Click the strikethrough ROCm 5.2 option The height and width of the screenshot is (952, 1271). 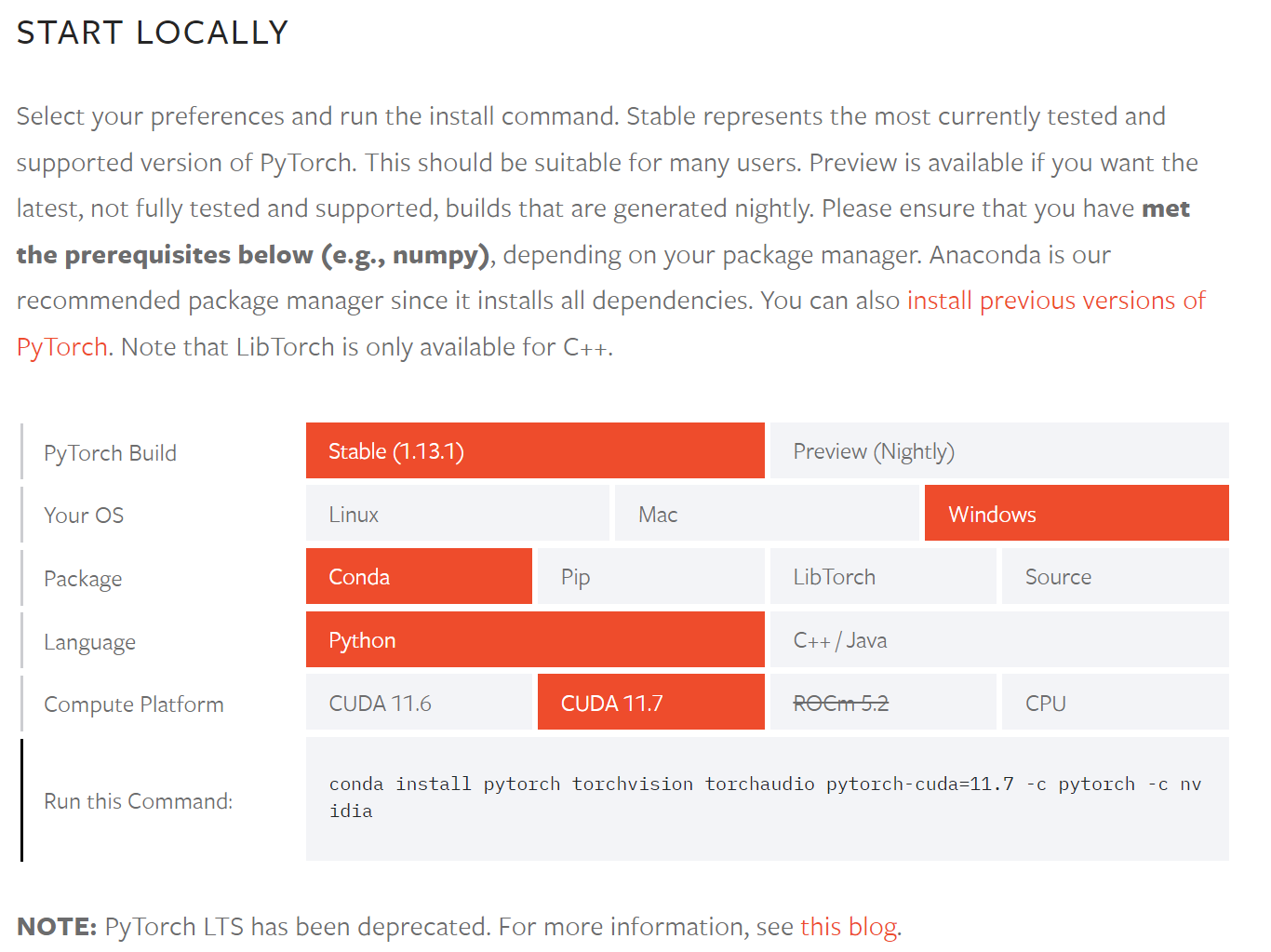click(883, 703)
